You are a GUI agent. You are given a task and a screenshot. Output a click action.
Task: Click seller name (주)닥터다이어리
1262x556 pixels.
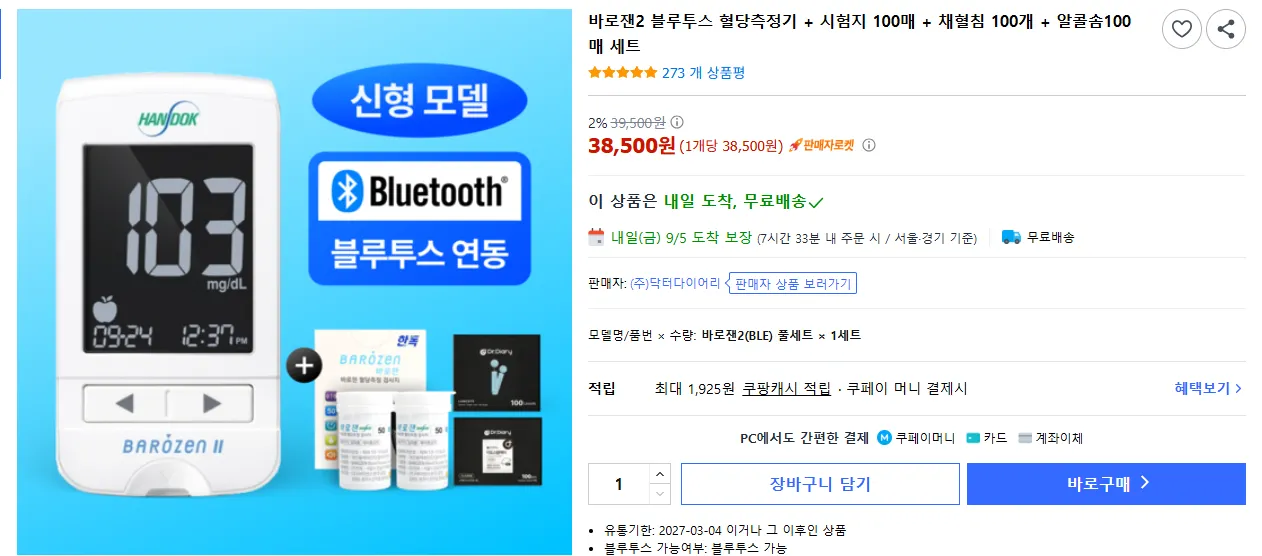coord(675,283)
